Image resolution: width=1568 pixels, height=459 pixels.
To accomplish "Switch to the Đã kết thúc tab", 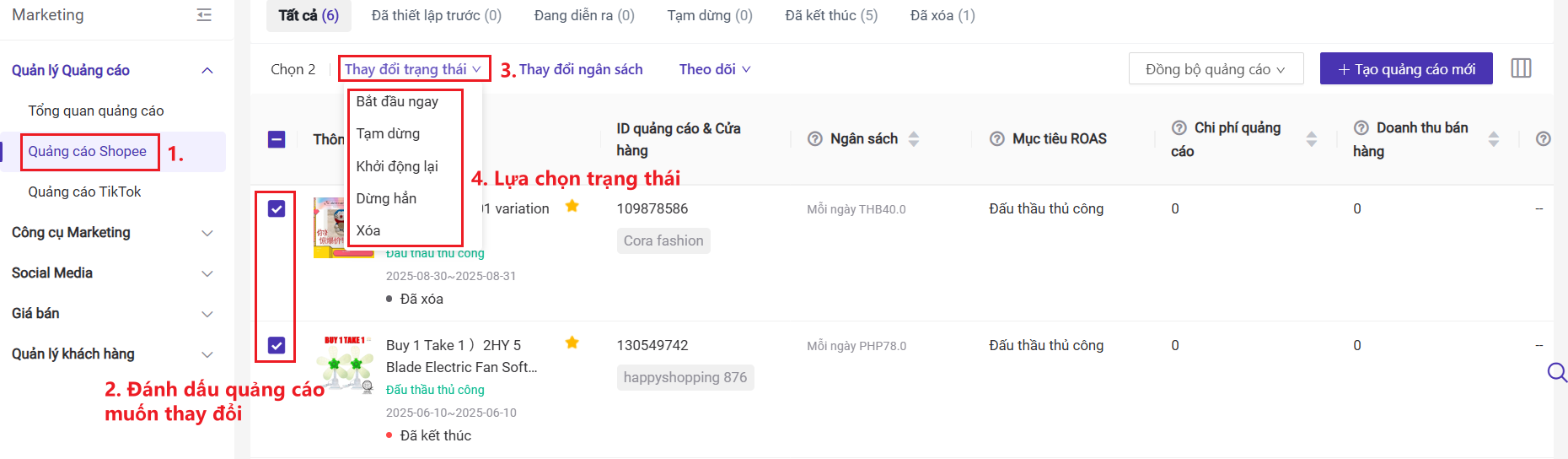I will [x=831, y=15].
